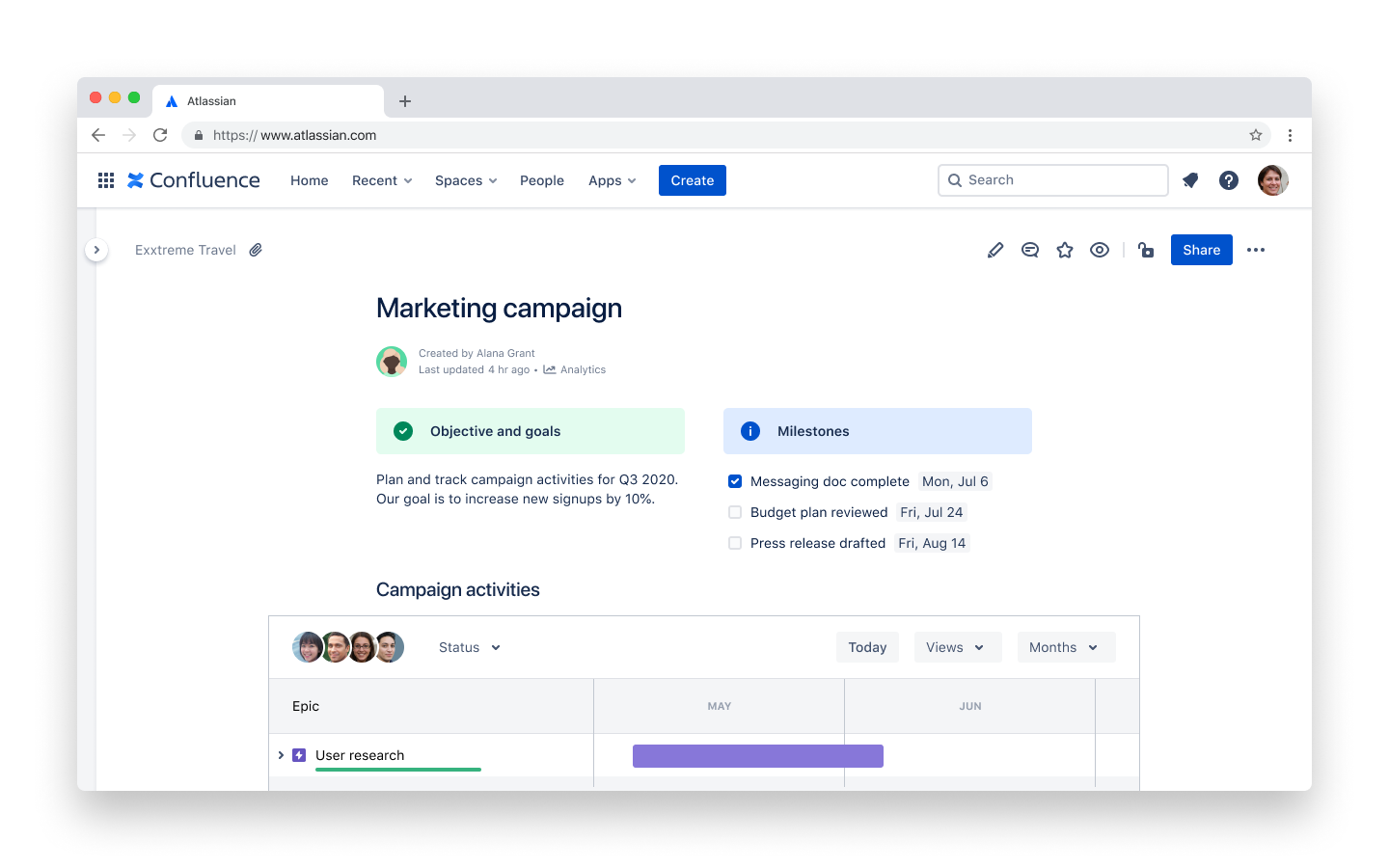
Task: Uncheck the Messaging doc complete milestone
Action: 735,480
